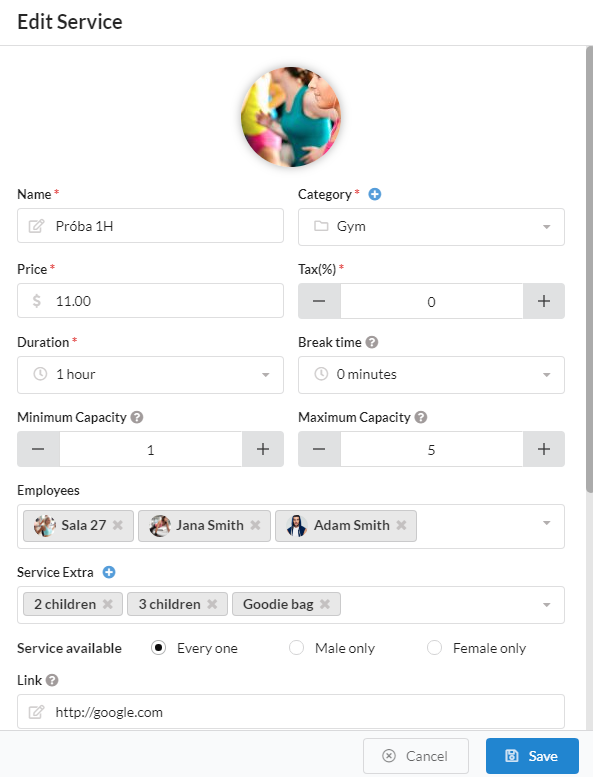The height and width of the screenshot is (777, 593).
Task: Increase the Tax percentage with plus
Action: coord(544,301)
